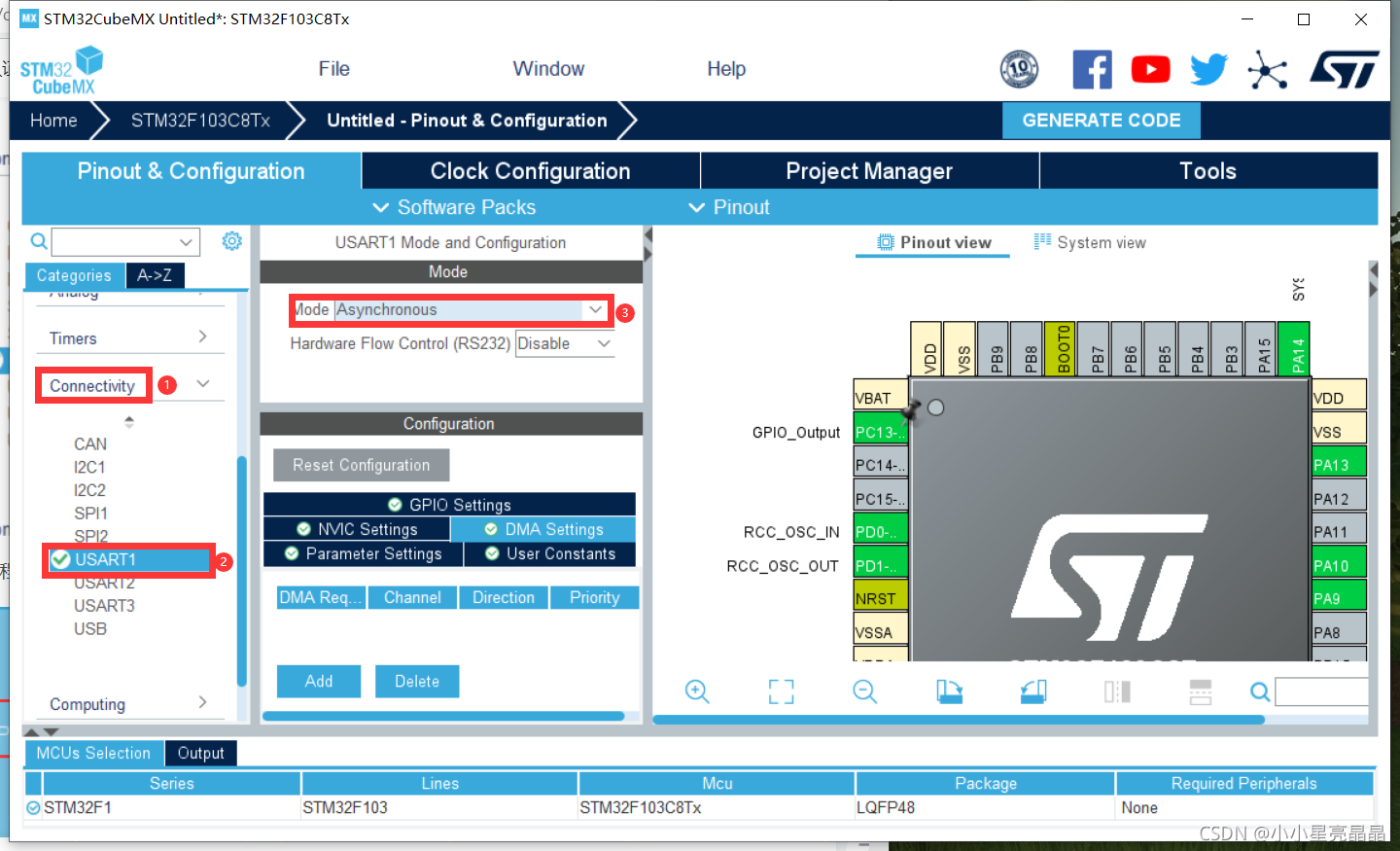1400x851 pixels.
Task: Click the pin search magnifier icon
Action: 1260,691
